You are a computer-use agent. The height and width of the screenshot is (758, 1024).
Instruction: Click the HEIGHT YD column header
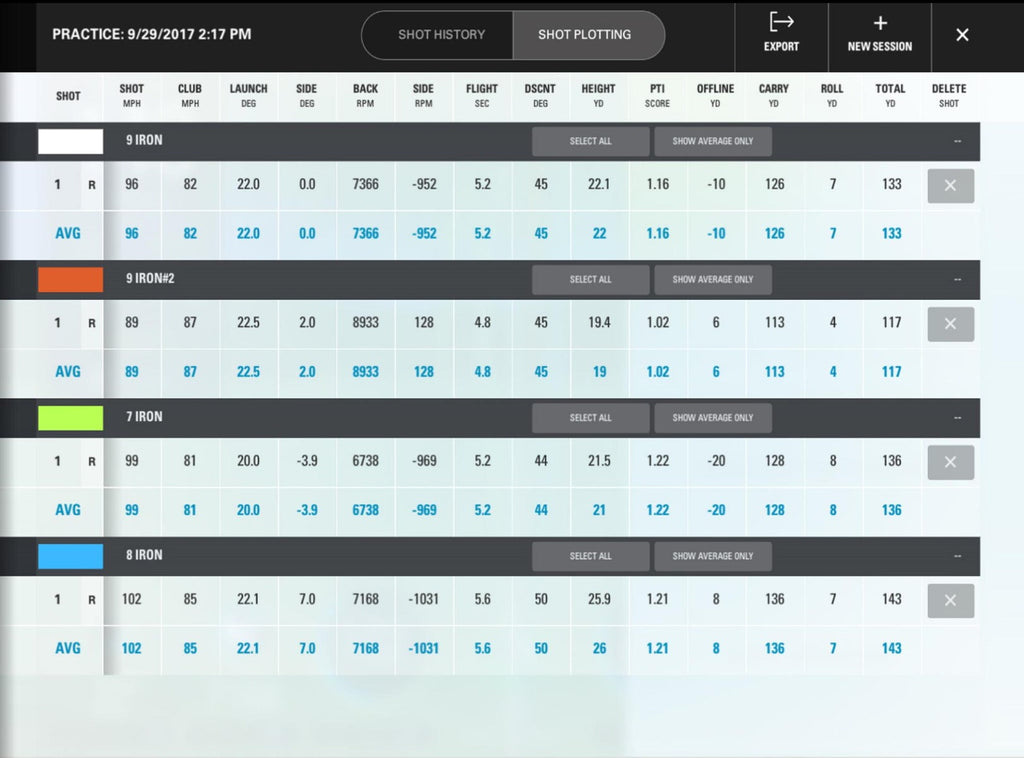598,95
